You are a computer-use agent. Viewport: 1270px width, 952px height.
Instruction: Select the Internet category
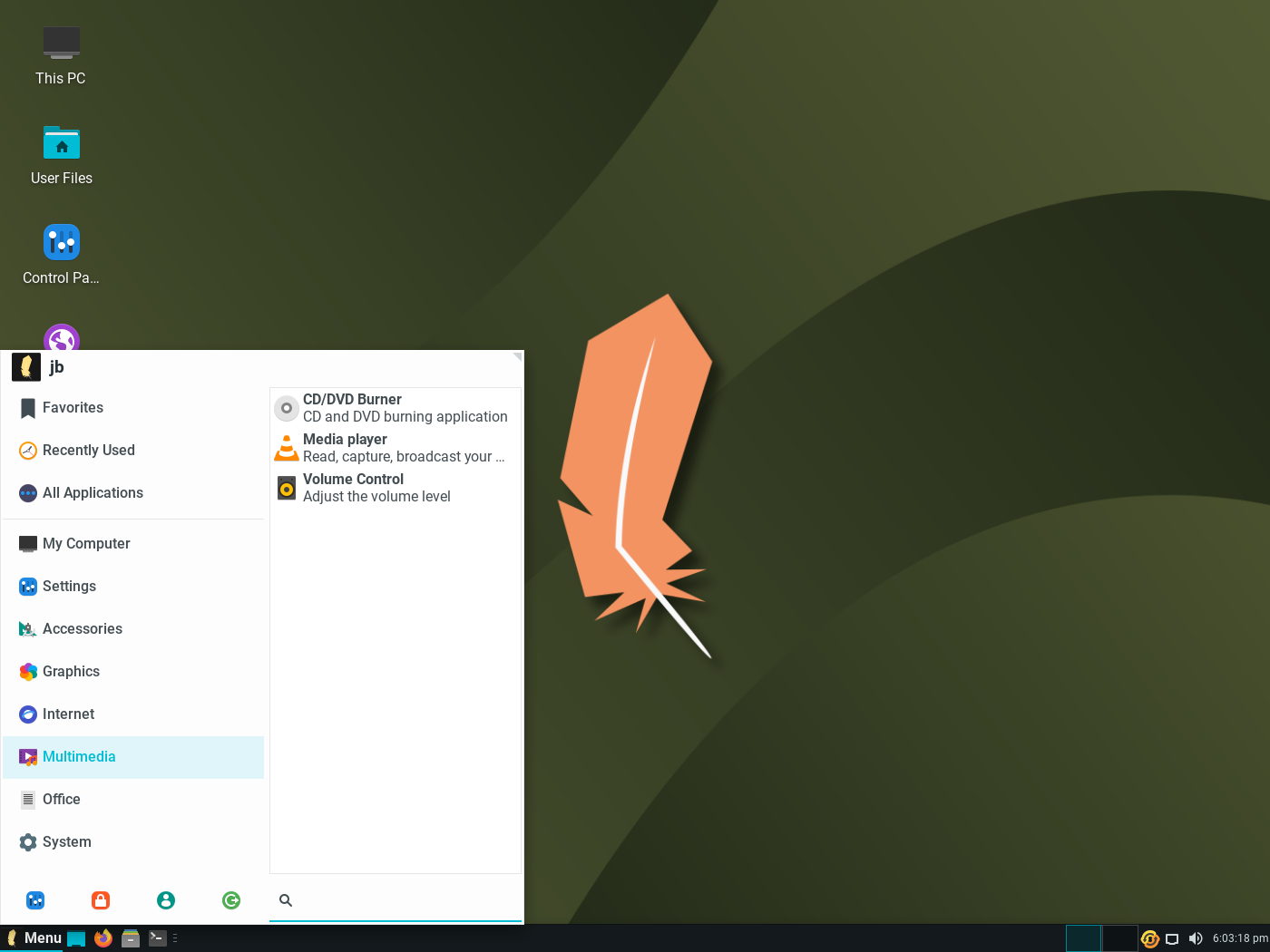133,714
